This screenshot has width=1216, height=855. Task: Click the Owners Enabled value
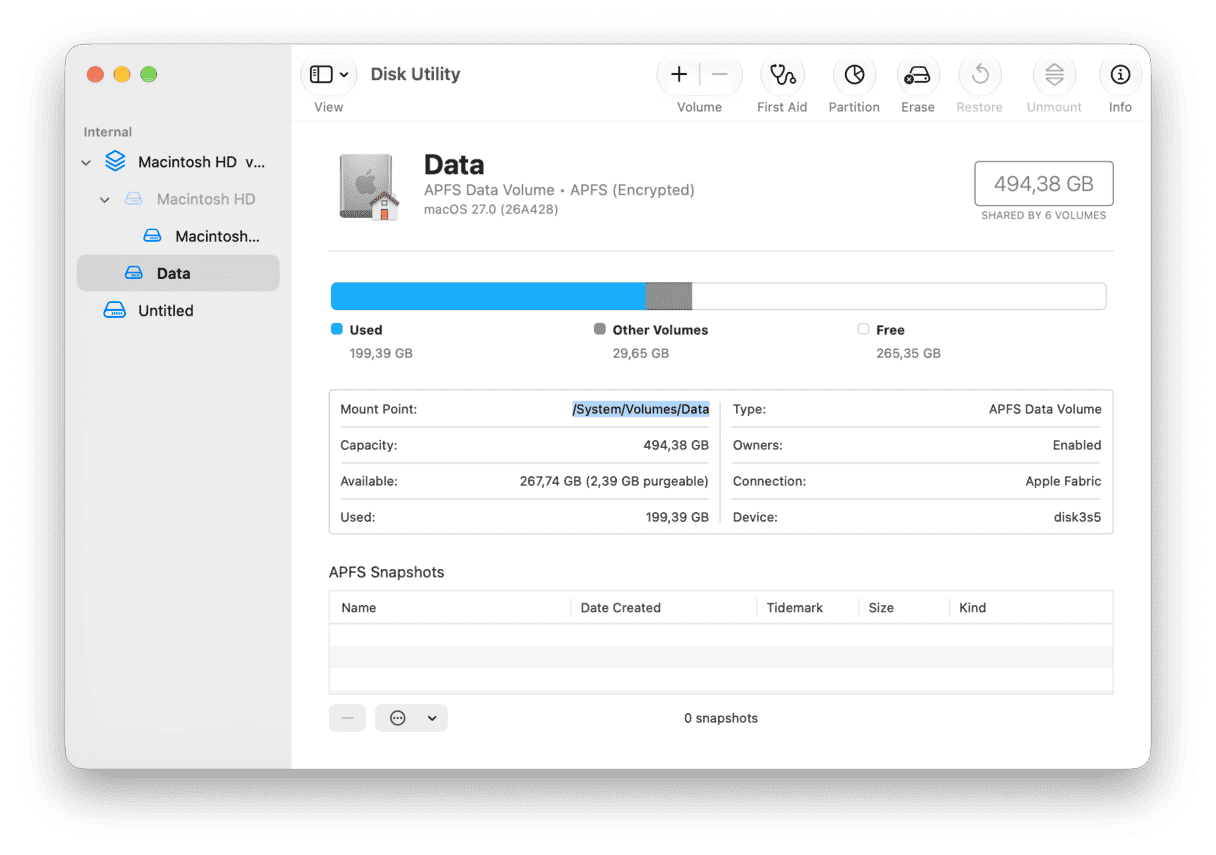(x=1077, y=445)
